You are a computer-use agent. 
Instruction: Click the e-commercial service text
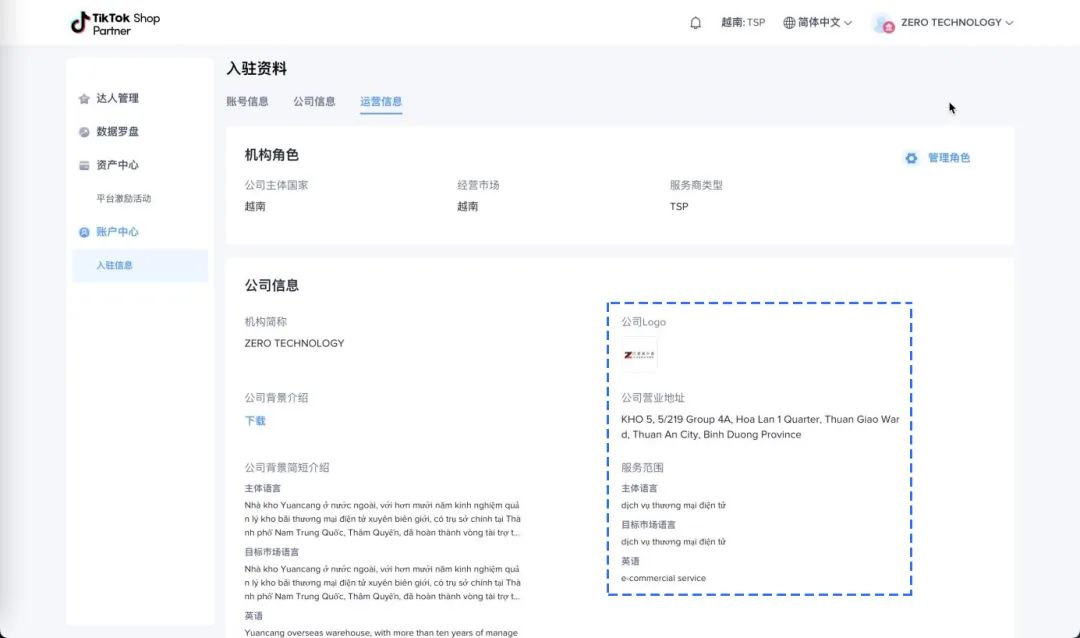click(663, 578)
